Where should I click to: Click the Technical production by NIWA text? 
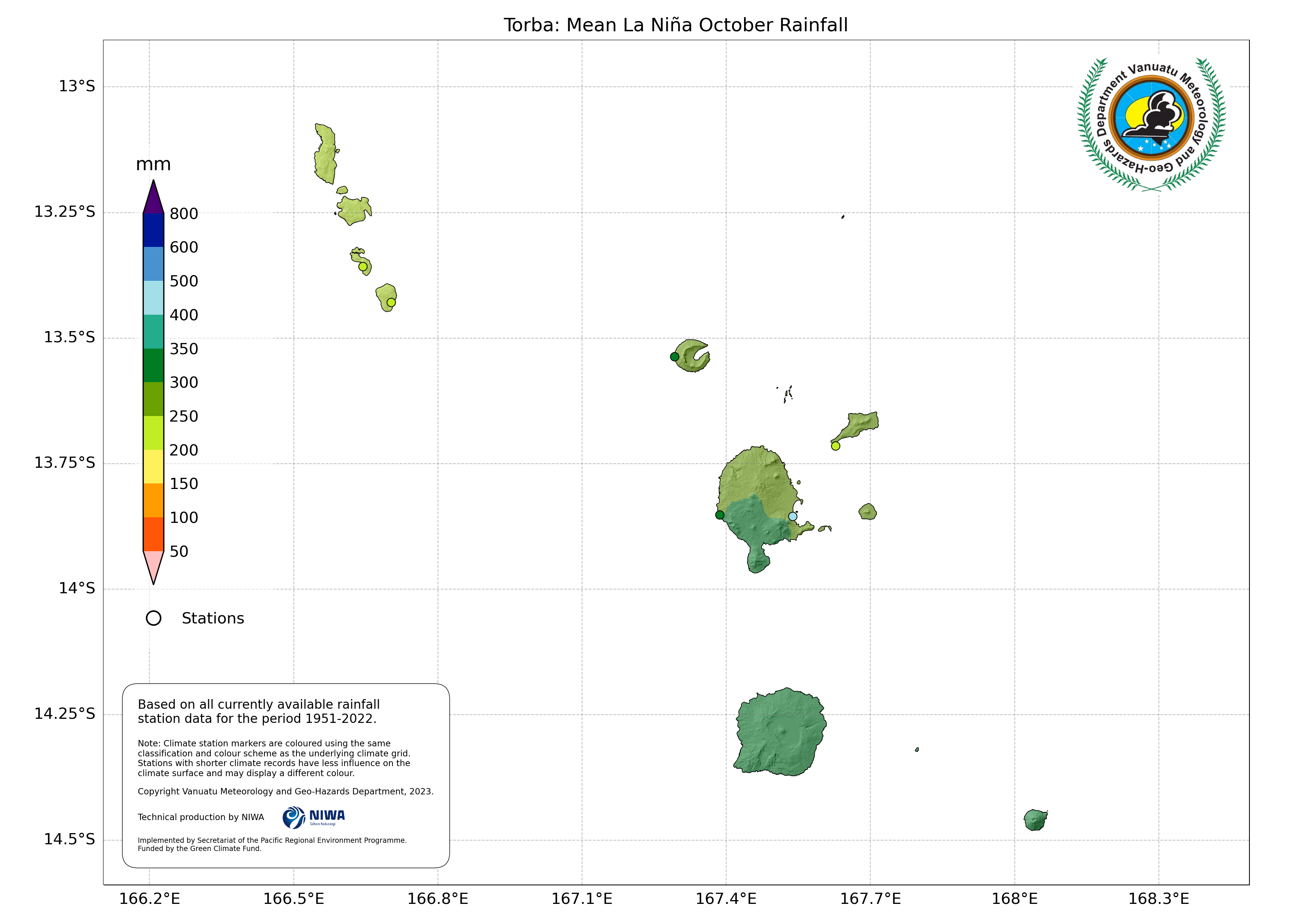coord(201,817)
